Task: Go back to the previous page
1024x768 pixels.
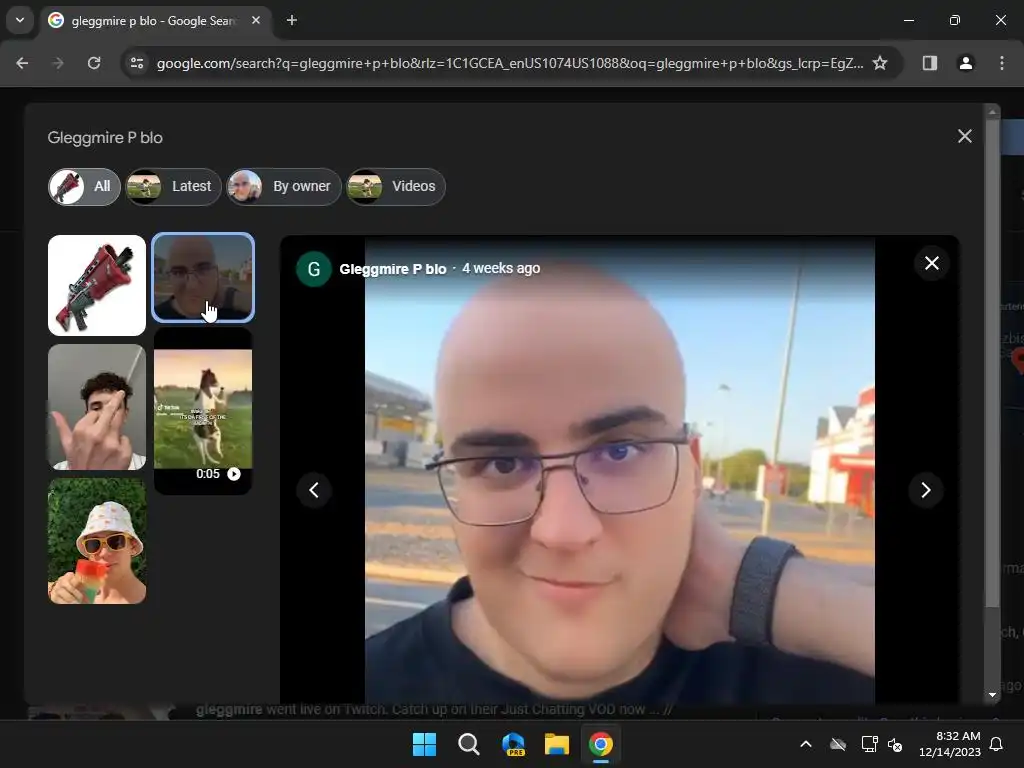Action: 22,63
